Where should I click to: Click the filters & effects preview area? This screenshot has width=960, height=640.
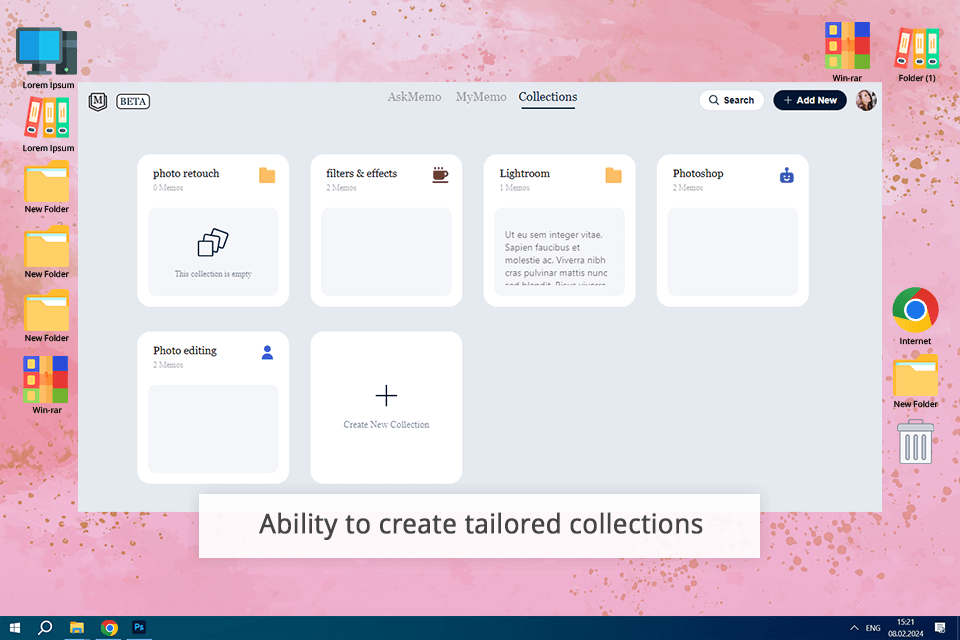(386, 252)
